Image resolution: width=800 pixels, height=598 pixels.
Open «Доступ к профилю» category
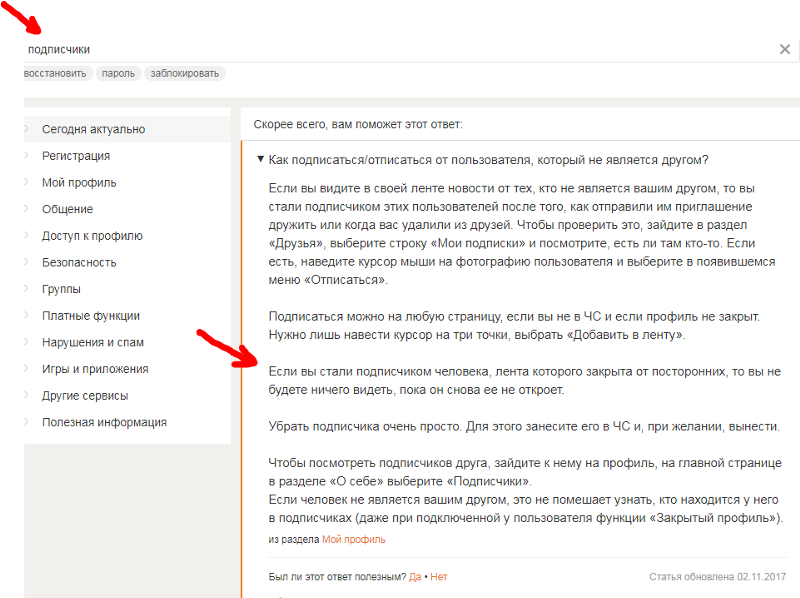(127, 236)
